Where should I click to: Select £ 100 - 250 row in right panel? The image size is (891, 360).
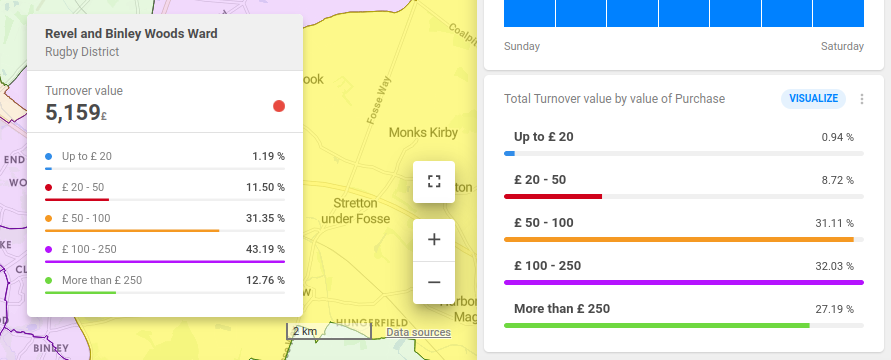point(684,273)
